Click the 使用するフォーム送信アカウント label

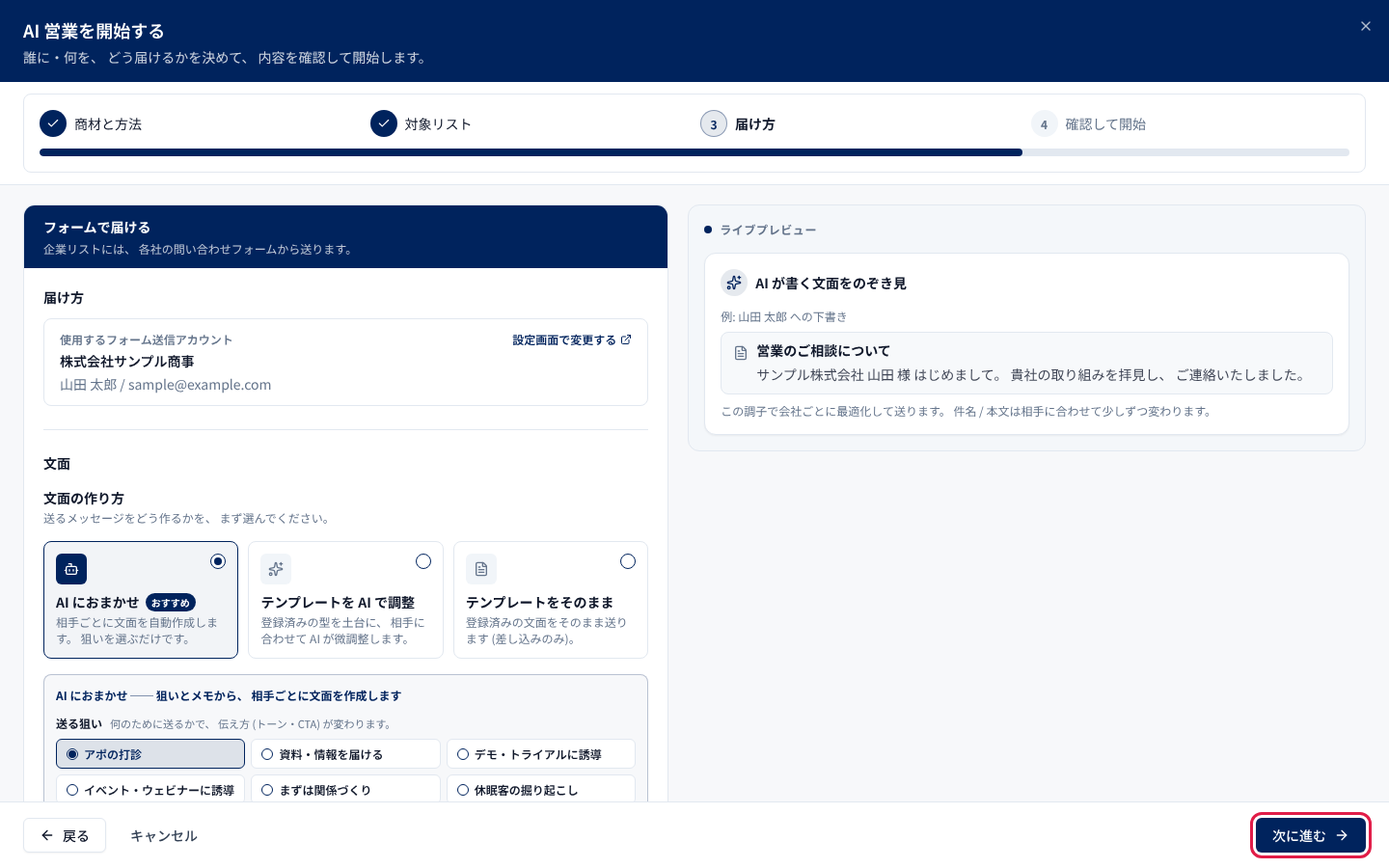(146, 339)
